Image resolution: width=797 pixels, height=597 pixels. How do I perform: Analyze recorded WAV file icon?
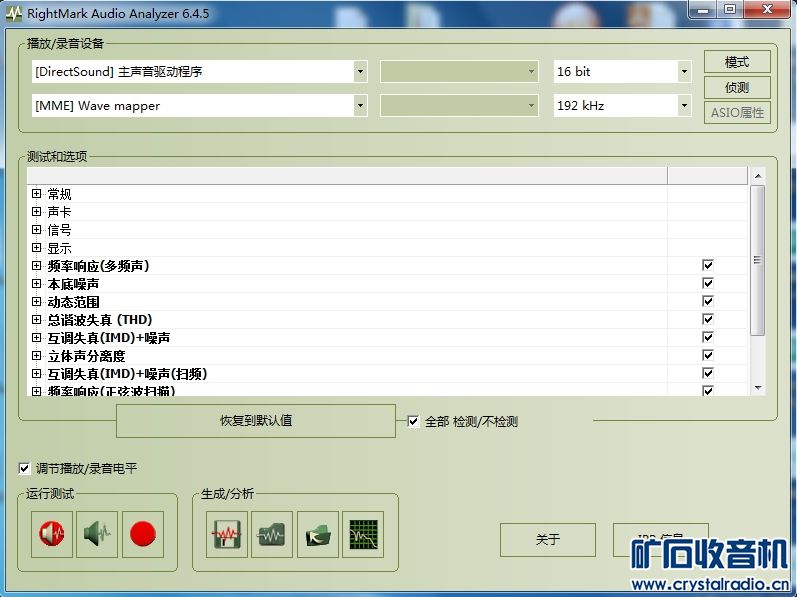coord(272,534)
